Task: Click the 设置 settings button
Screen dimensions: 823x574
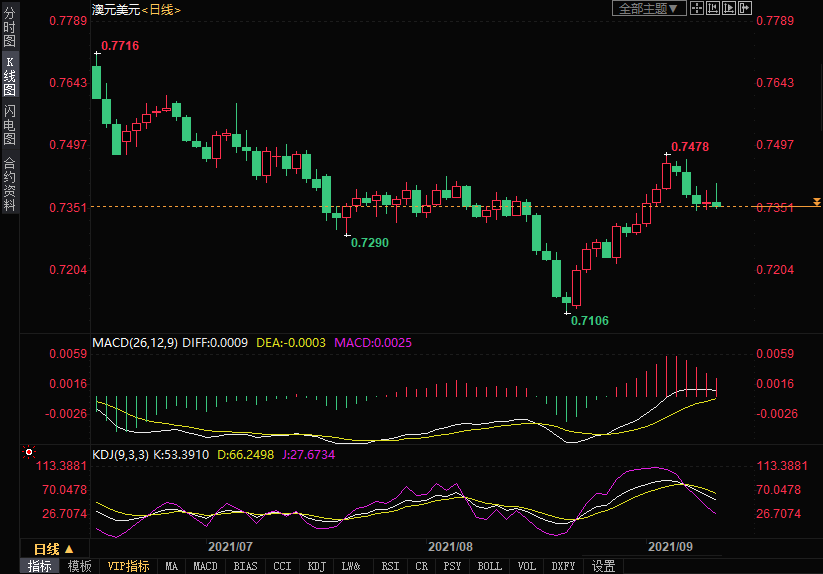Action: 603,566
